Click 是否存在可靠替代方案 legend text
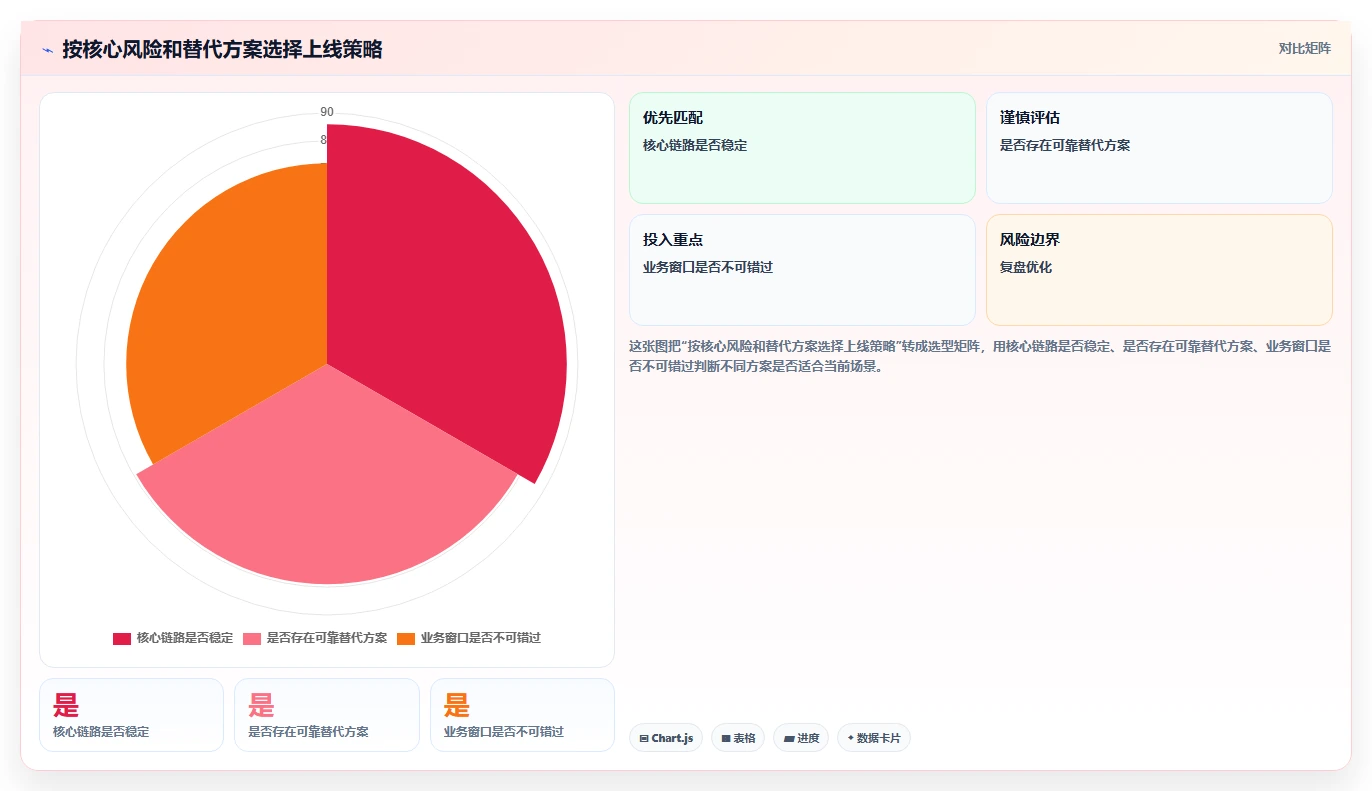The height and width of the screenshot is (791, 1372). (x=327, y=638)
